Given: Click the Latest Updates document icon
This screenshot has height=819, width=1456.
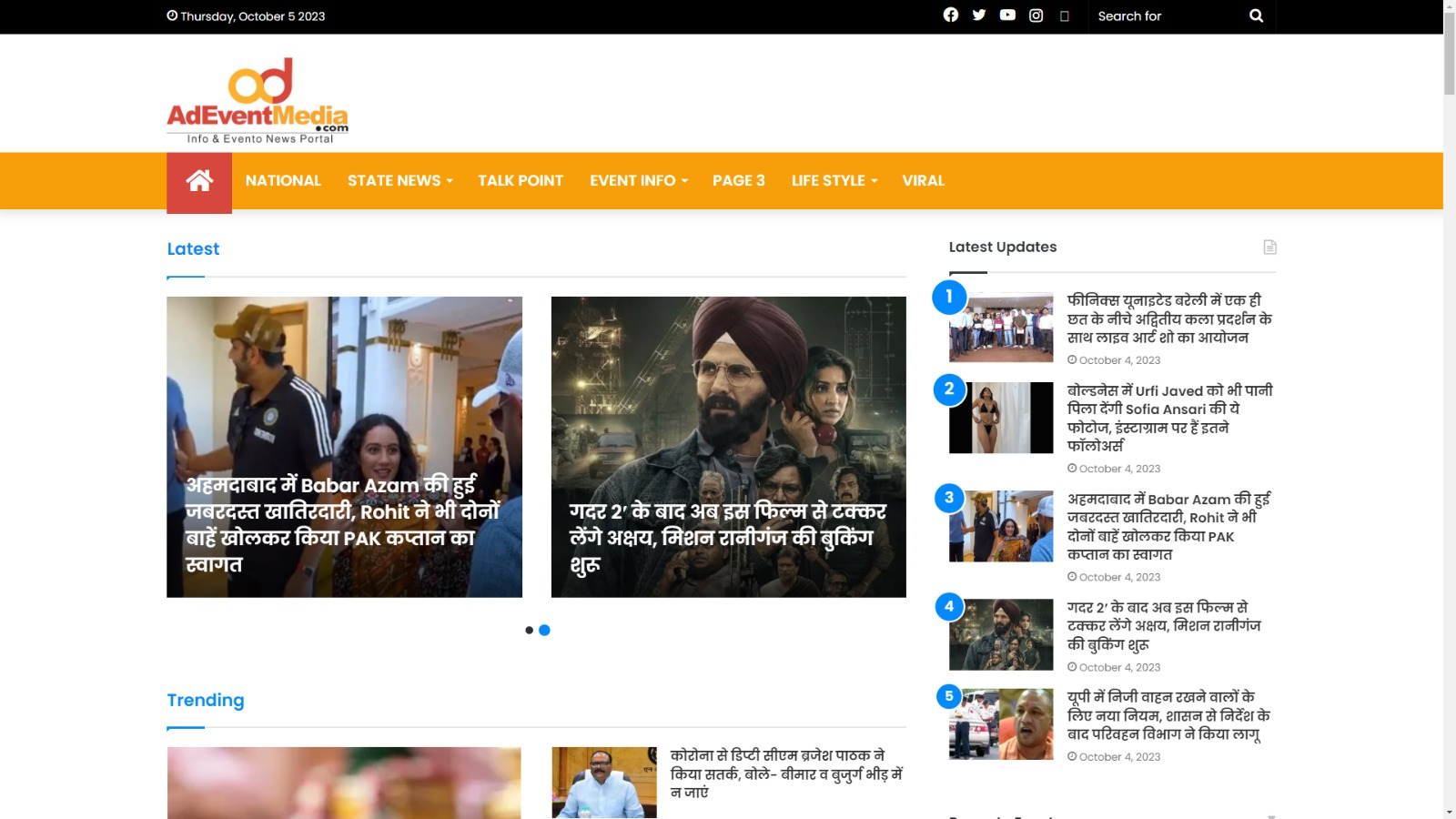Looking at the screenshot, I should [1269, 248].
